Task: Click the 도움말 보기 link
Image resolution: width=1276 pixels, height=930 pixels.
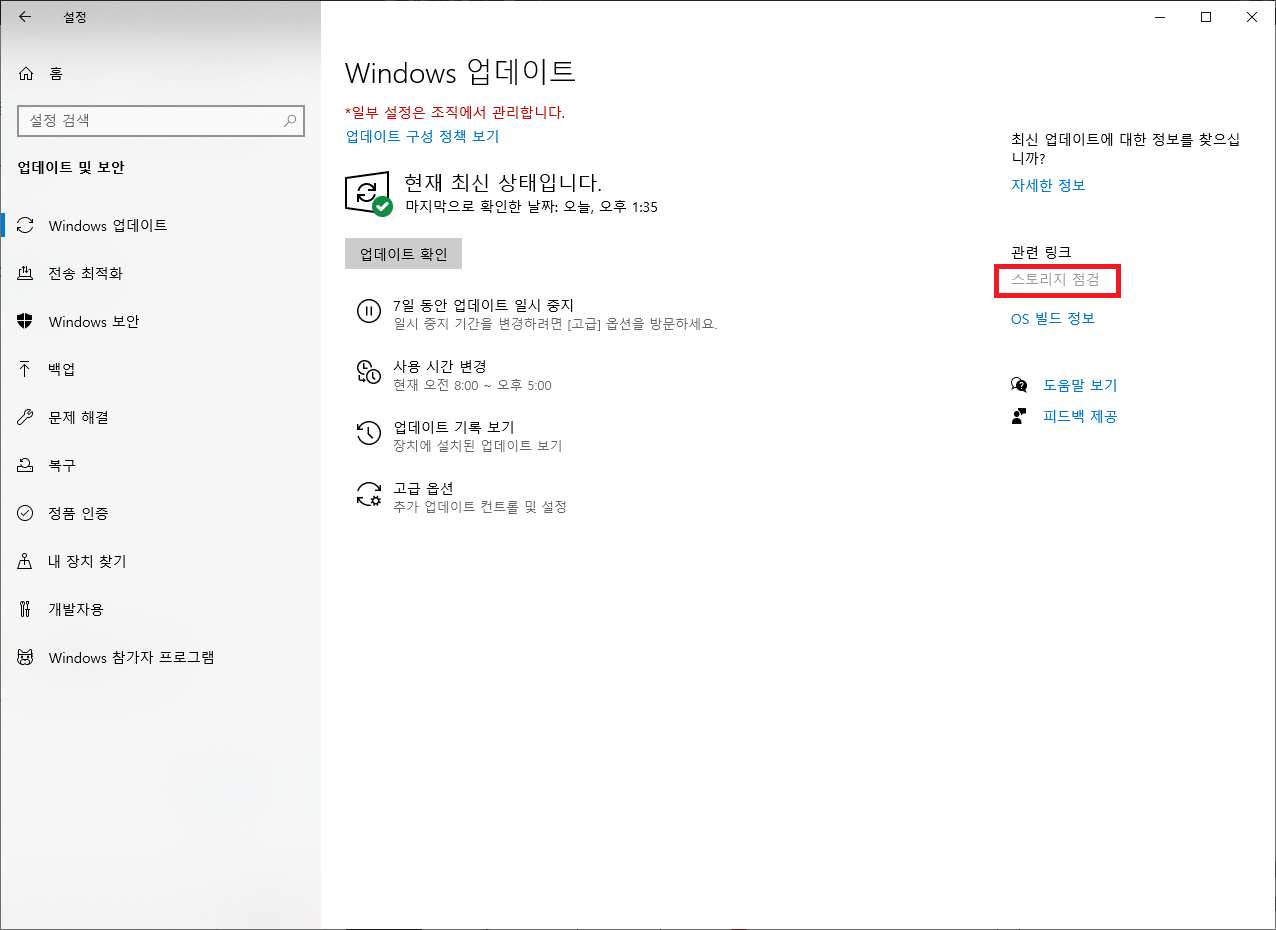Action: click(x=1080, y=385)
